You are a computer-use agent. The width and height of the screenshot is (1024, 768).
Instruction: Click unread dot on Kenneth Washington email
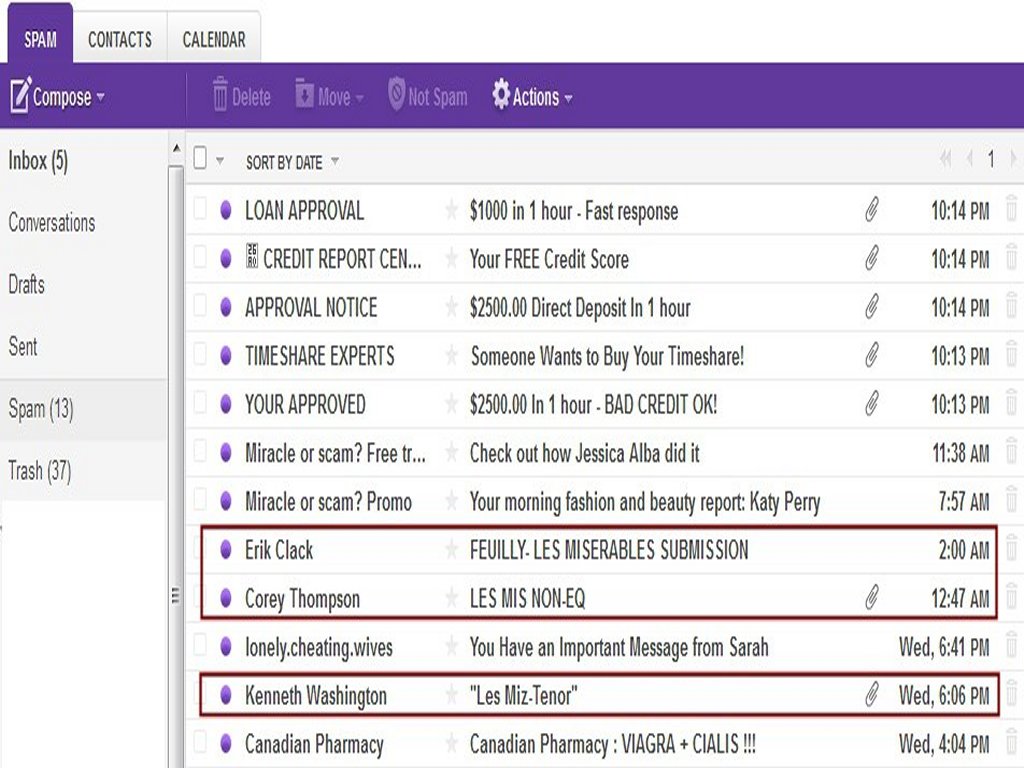point(226,696)
